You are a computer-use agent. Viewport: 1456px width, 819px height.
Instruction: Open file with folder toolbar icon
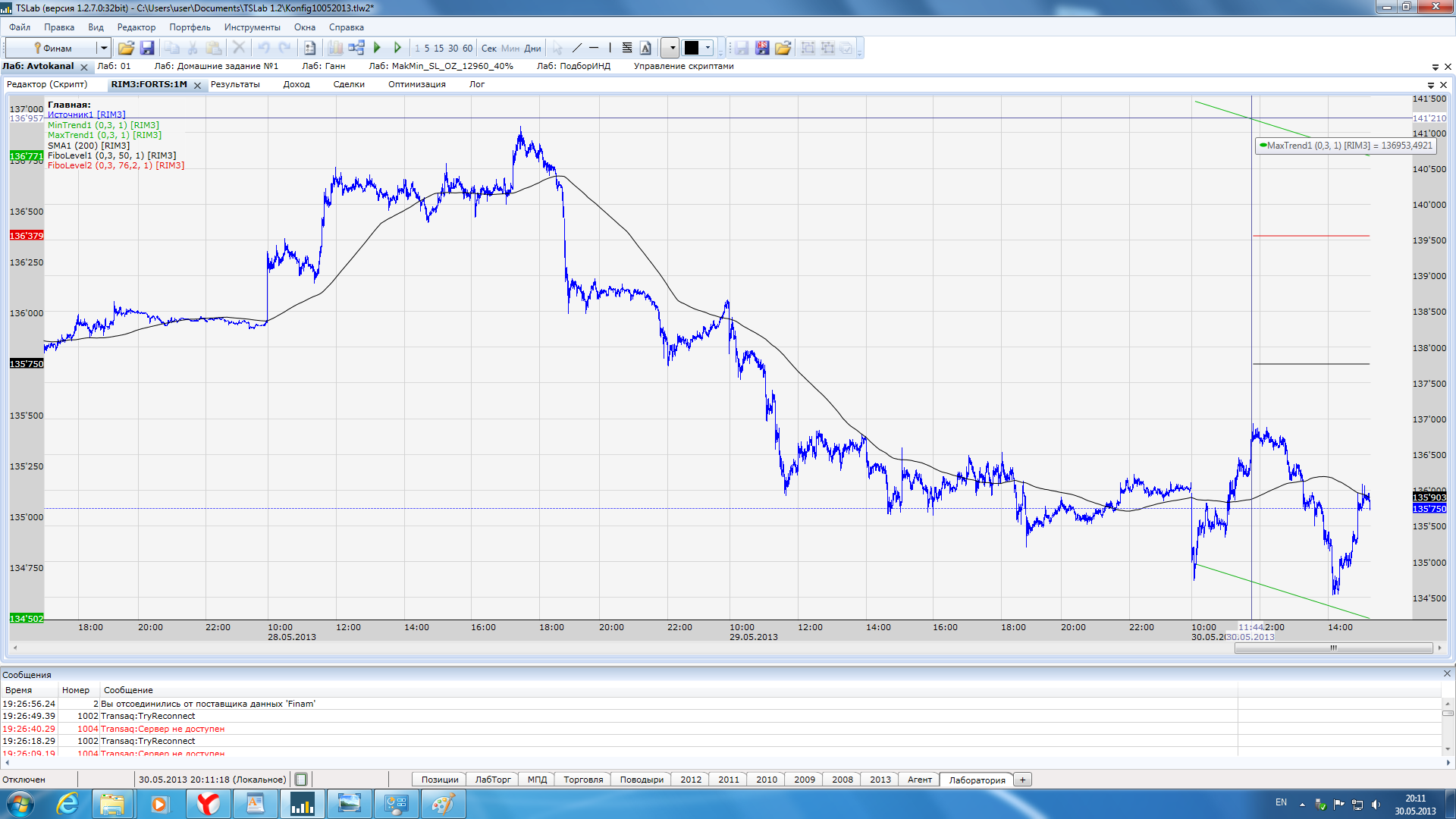click(126, 49)
